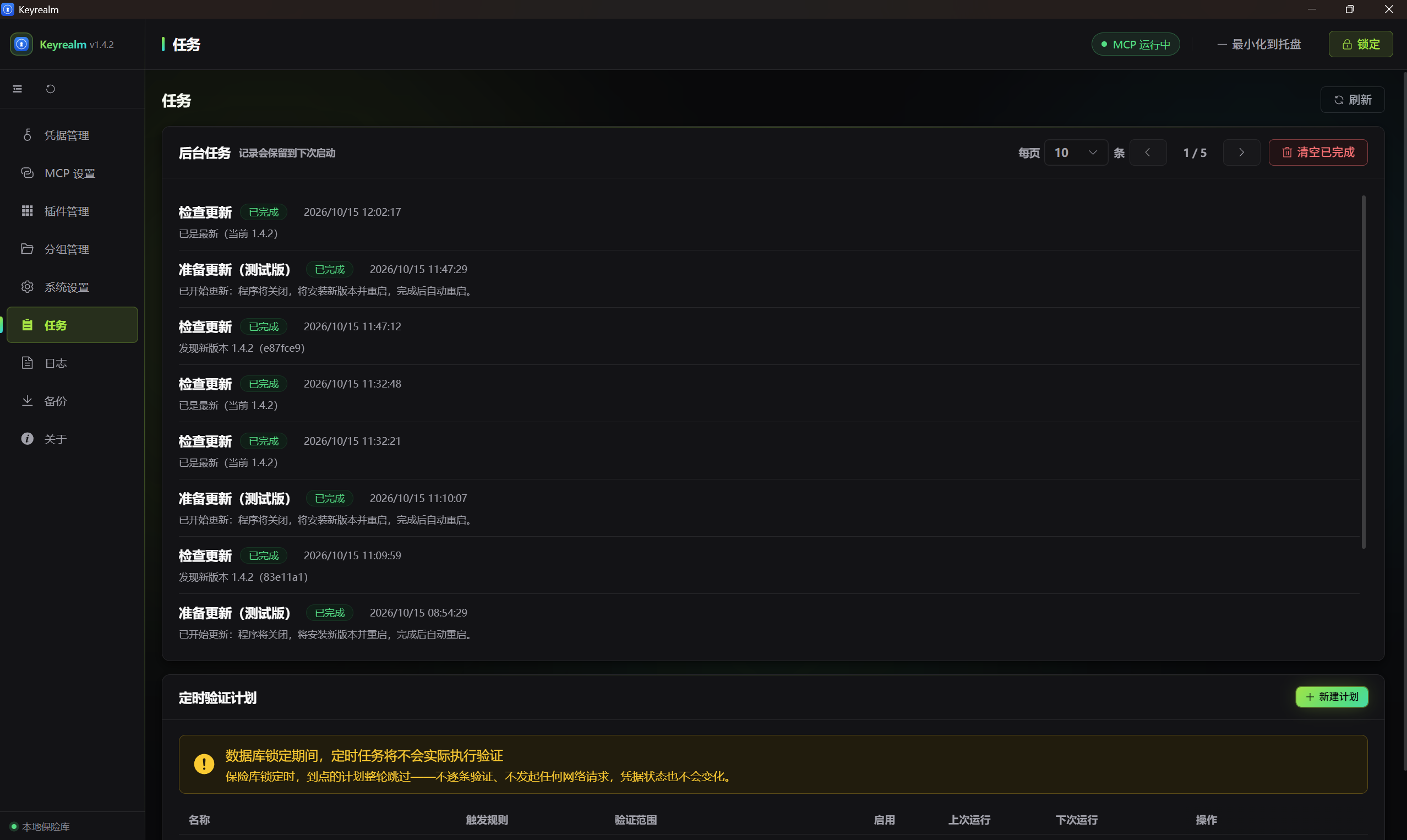The height and width of the screenshot is (840, 1407).
Task: Select the 准备更新 task at 08:54:29
Action: [769, 623]
